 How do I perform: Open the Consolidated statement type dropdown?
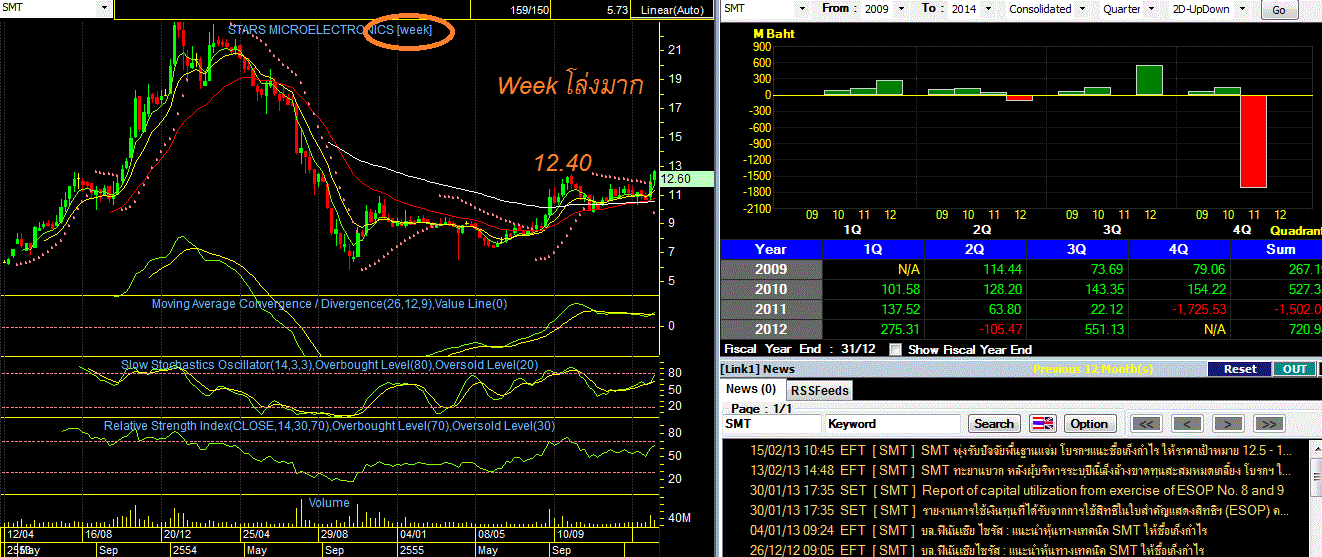1080,8
